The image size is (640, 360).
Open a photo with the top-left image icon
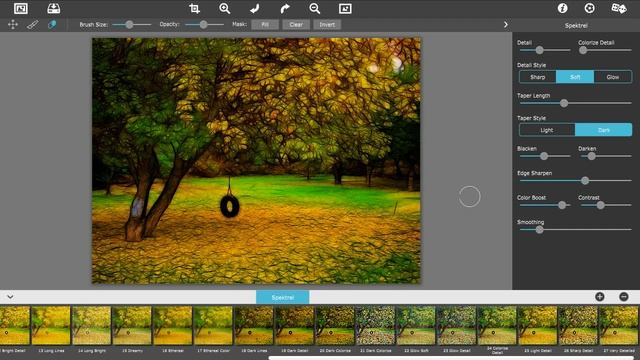[x=20, y=8]
